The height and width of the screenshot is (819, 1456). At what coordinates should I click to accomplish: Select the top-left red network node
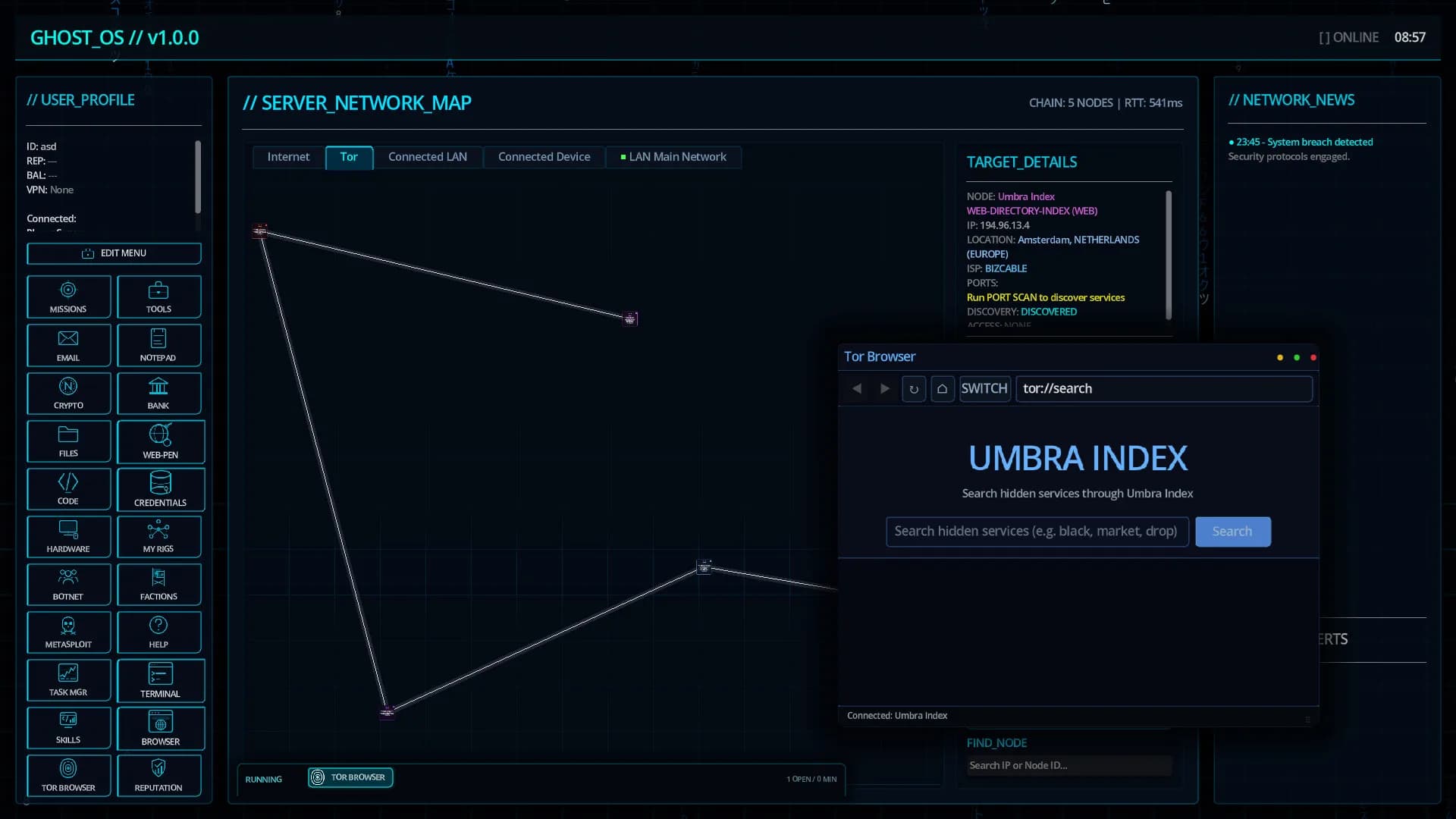click(260, 231)
